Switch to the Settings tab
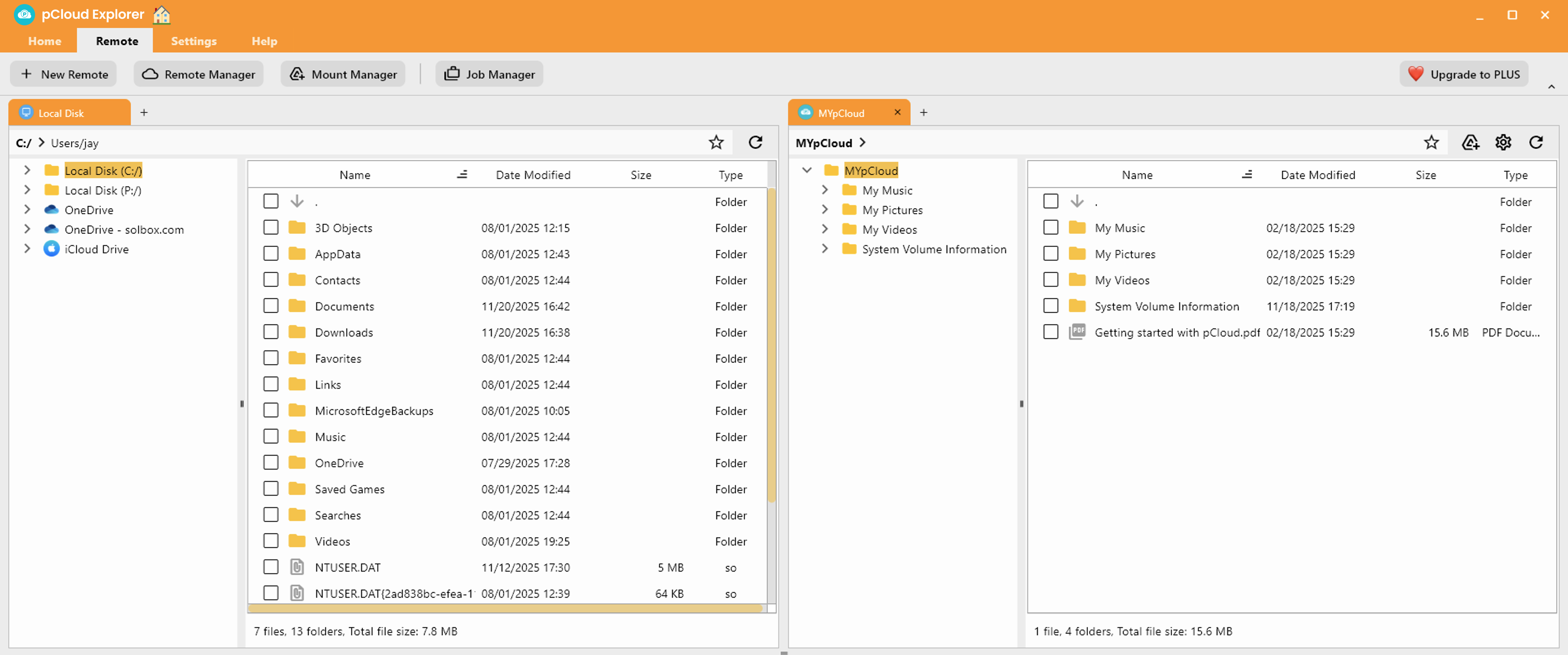The image size is (1568, 655). tap(194, 41)
